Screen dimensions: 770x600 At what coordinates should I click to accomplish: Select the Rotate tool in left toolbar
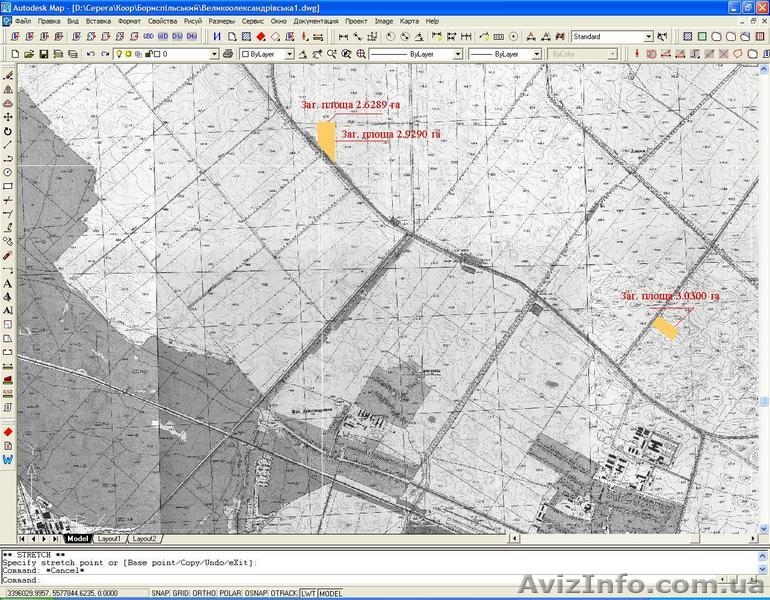click(x=8, y=131)
